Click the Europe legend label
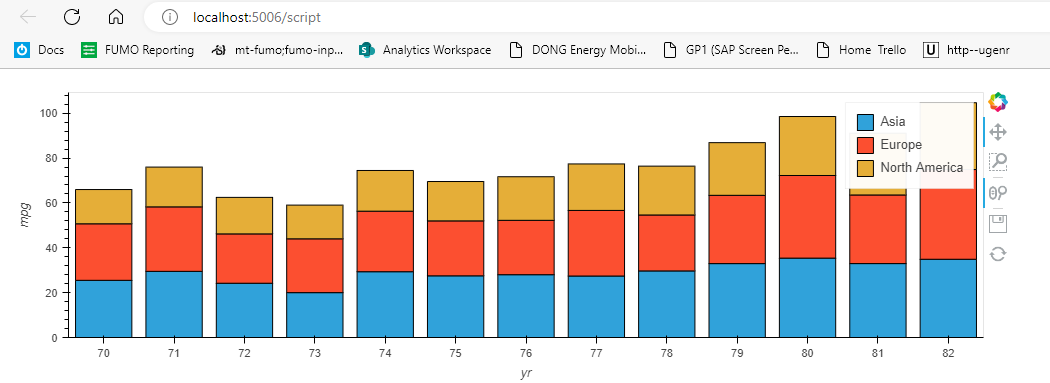Viewport: 1050px width, 383px height. 901,145
